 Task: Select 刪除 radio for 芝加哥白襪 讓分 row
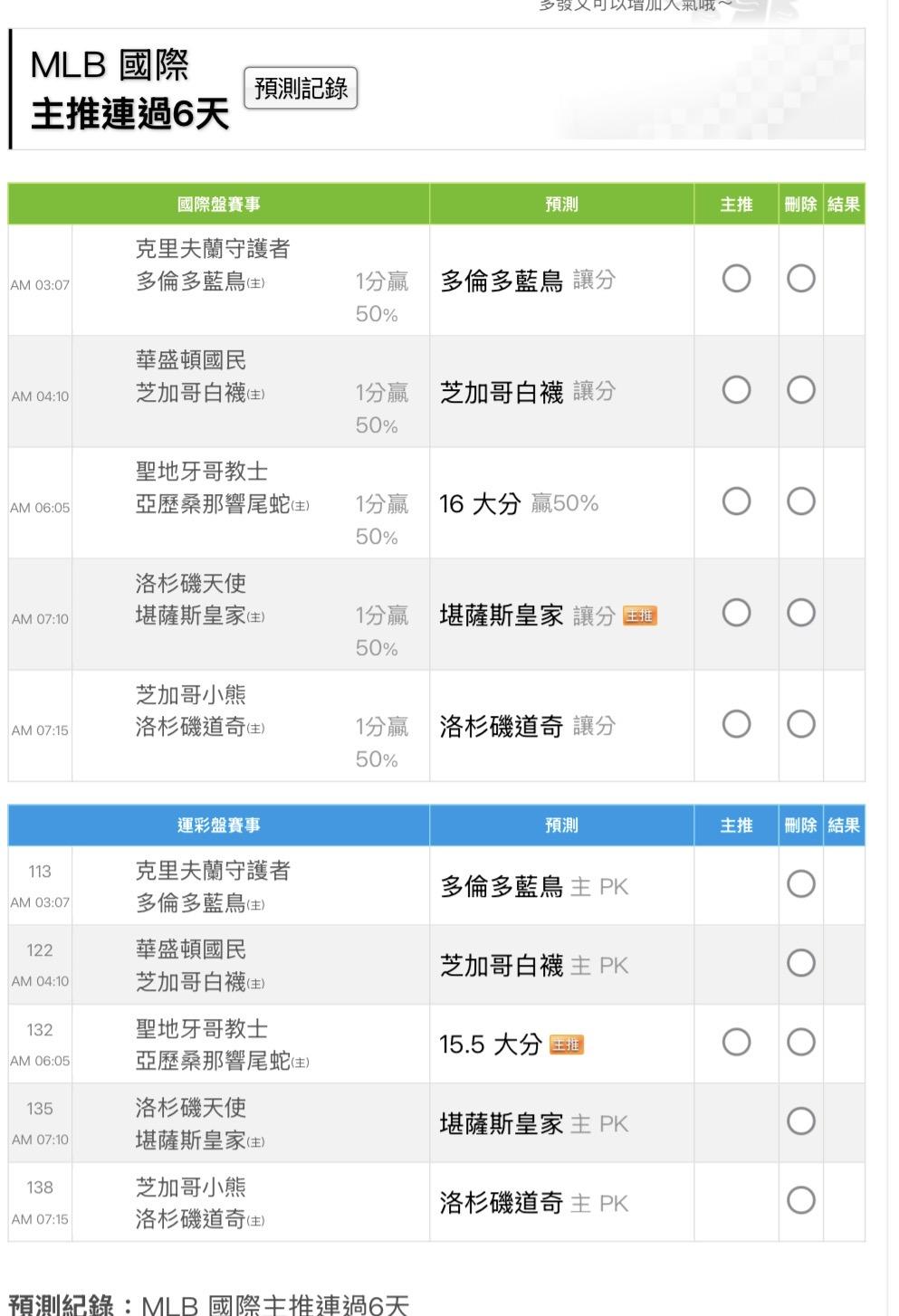point(800,390)
